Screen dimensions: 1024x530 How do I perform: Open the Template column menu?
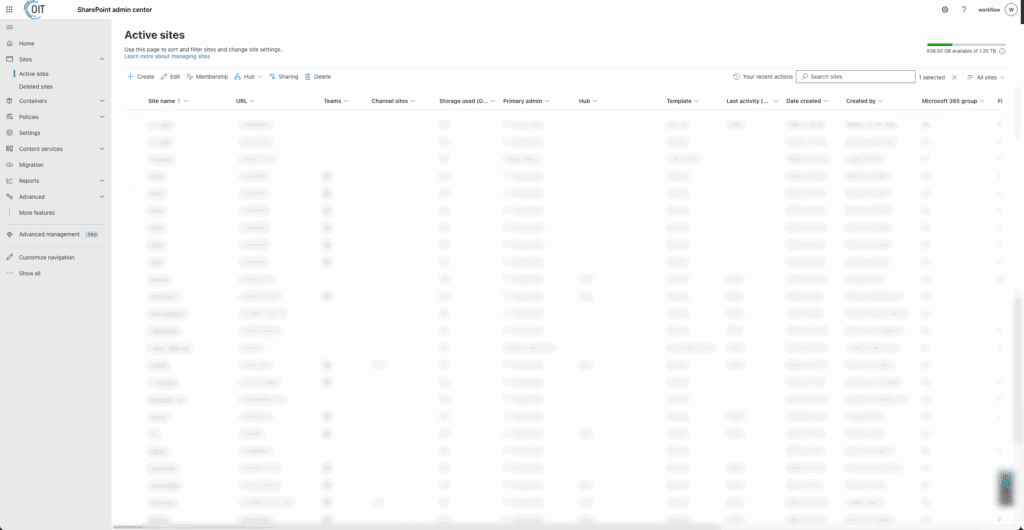(683, 101)
